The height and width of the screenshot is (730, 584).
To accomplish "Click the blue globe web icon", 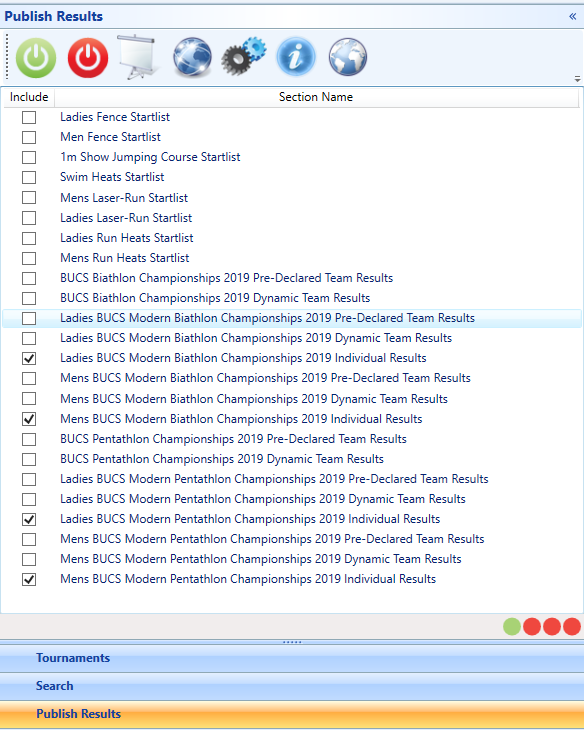I will coord(192,57).
